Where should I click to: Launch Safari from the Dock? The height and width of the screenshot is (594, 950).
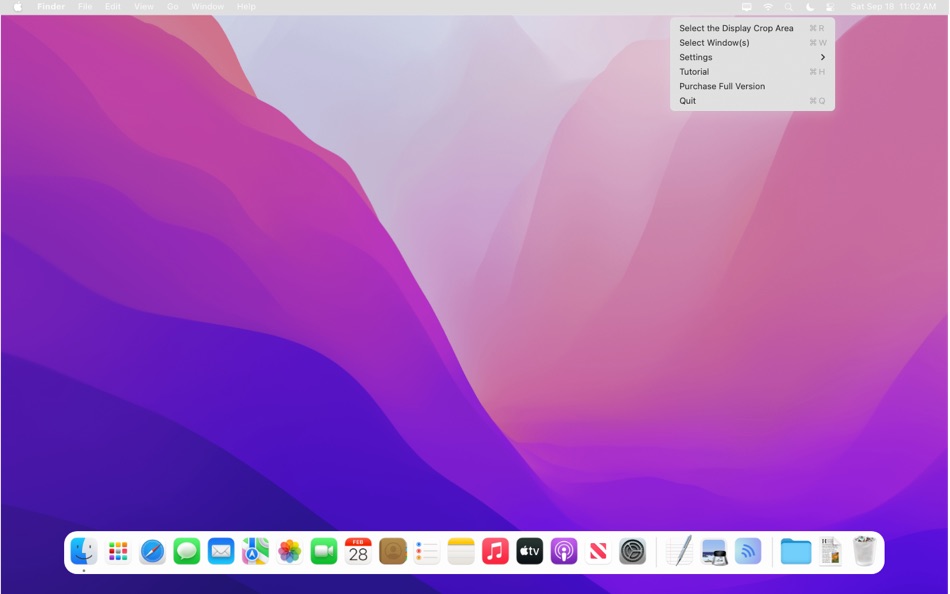coord(152,551)
